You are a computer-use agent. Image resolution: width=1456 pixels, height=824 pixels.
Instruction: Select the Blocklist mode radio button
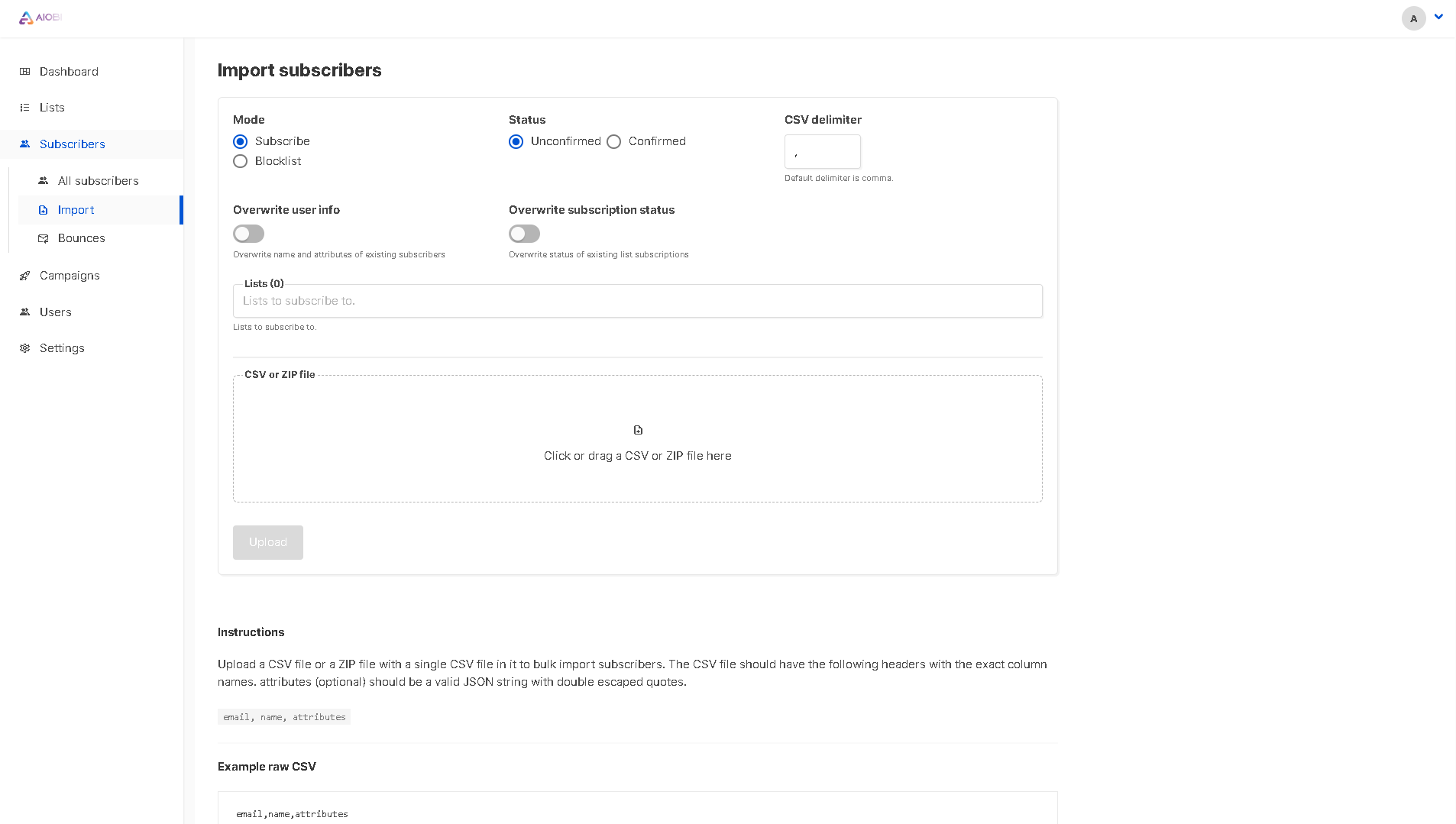pyautogui.click(x=240, y=161)
